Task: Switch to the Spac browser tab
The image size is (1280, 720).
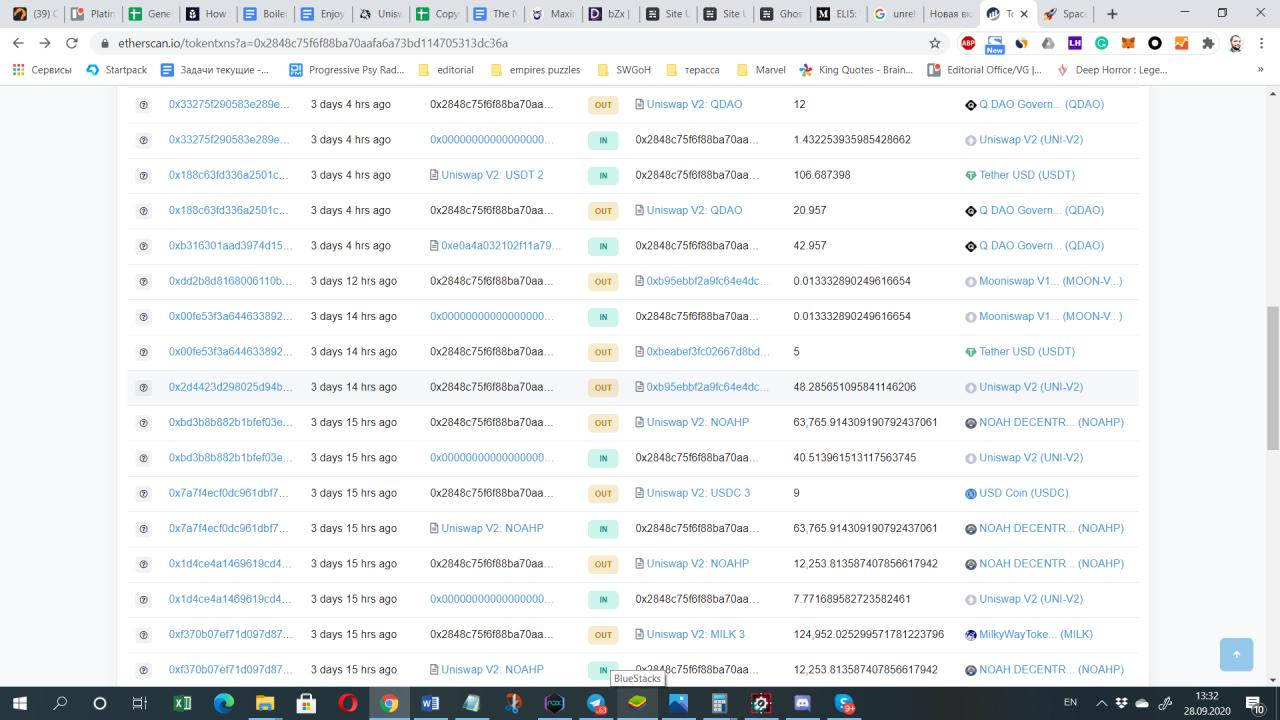Action: [1064, 14]
